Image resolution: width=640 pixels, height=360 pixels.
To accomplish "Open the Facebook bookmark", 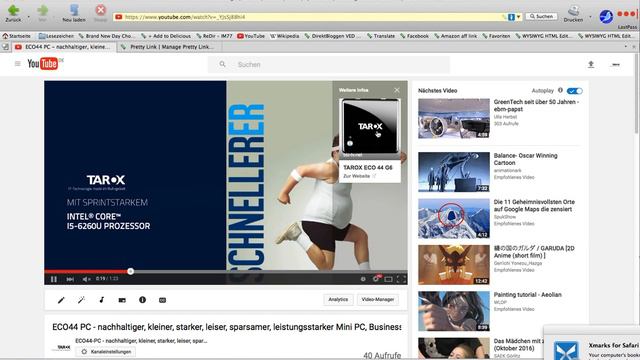I will pos(414,36).
